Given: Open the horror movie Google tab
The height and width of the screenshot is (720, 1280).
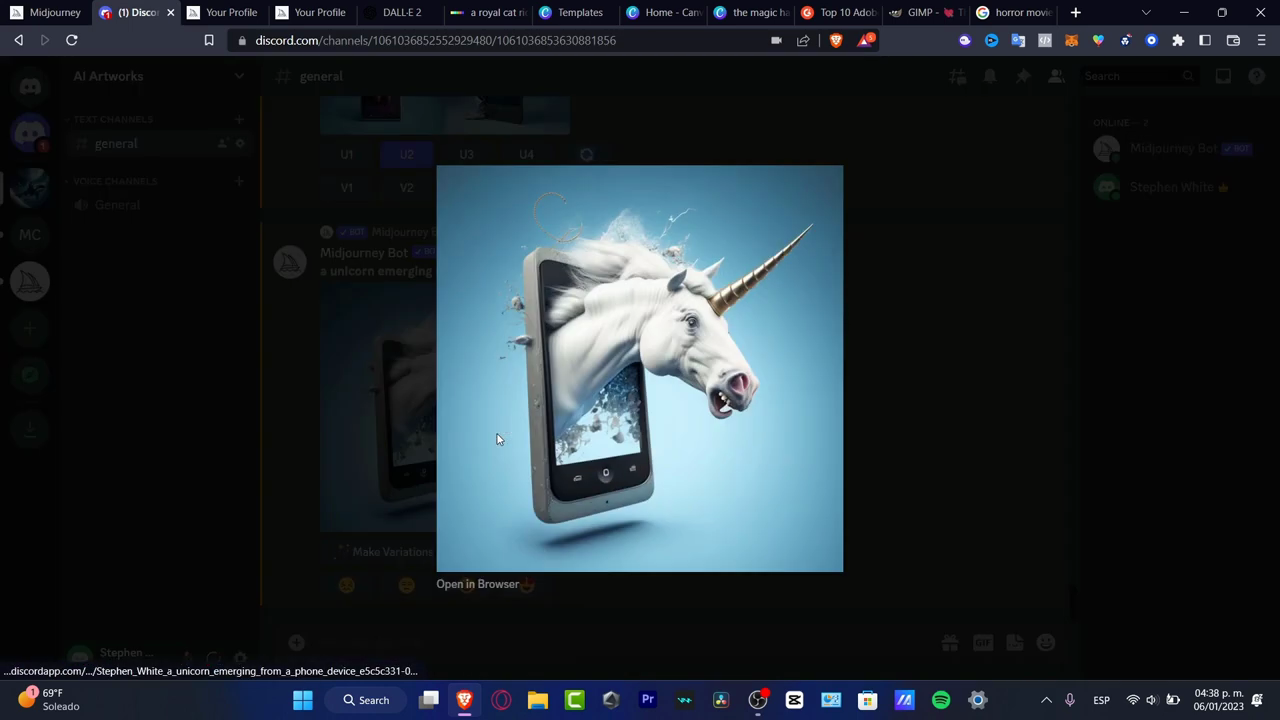Looking at the screenshot, I should point(1015,13).
